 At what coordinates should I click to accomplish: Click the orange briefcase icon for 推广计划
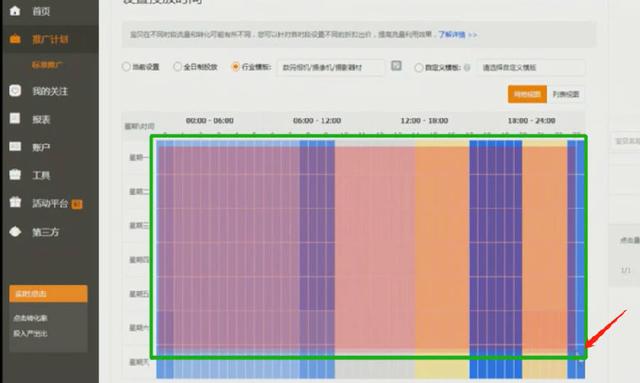[x=15, y=39]
